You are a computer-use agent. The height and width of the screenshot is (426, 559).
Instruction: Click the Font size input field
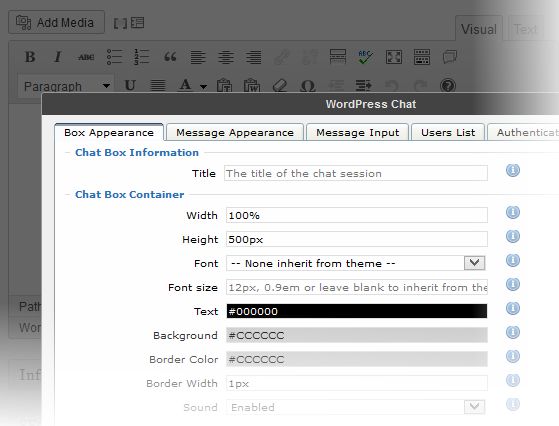point(357,287)
